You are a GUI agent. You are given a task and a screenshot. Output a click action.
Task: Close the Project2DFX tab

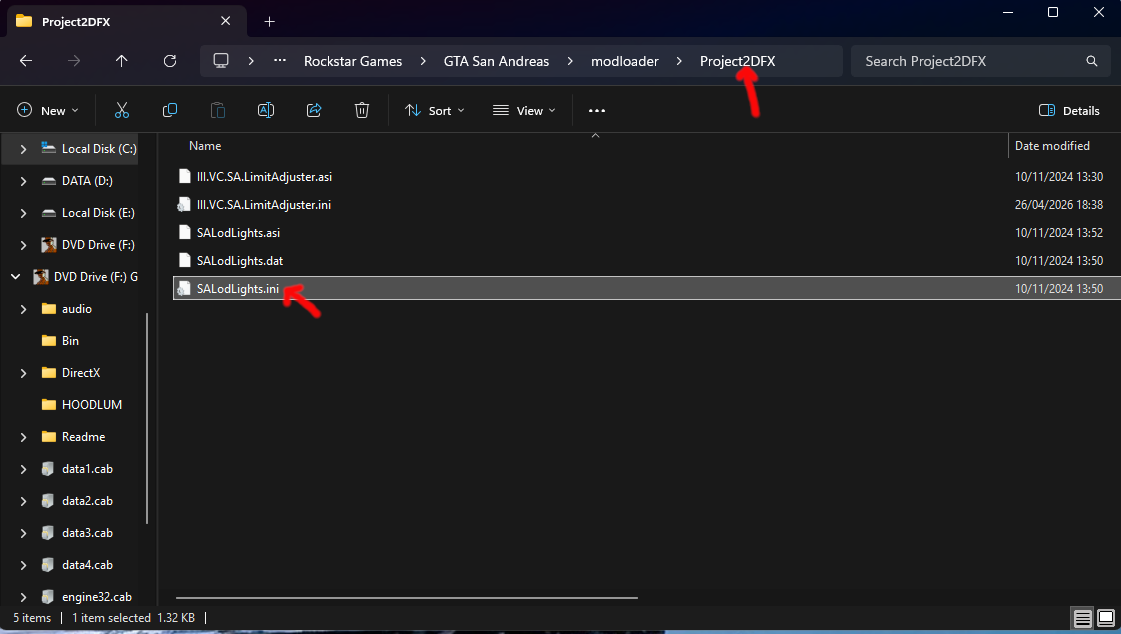tap(225, 21)
